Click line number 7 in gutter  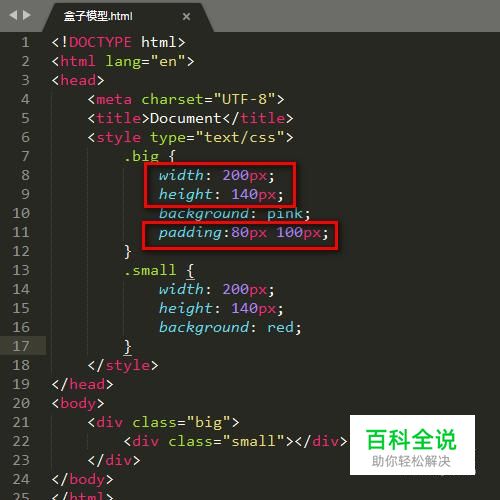pyautogui.click(x=25, y=156)
